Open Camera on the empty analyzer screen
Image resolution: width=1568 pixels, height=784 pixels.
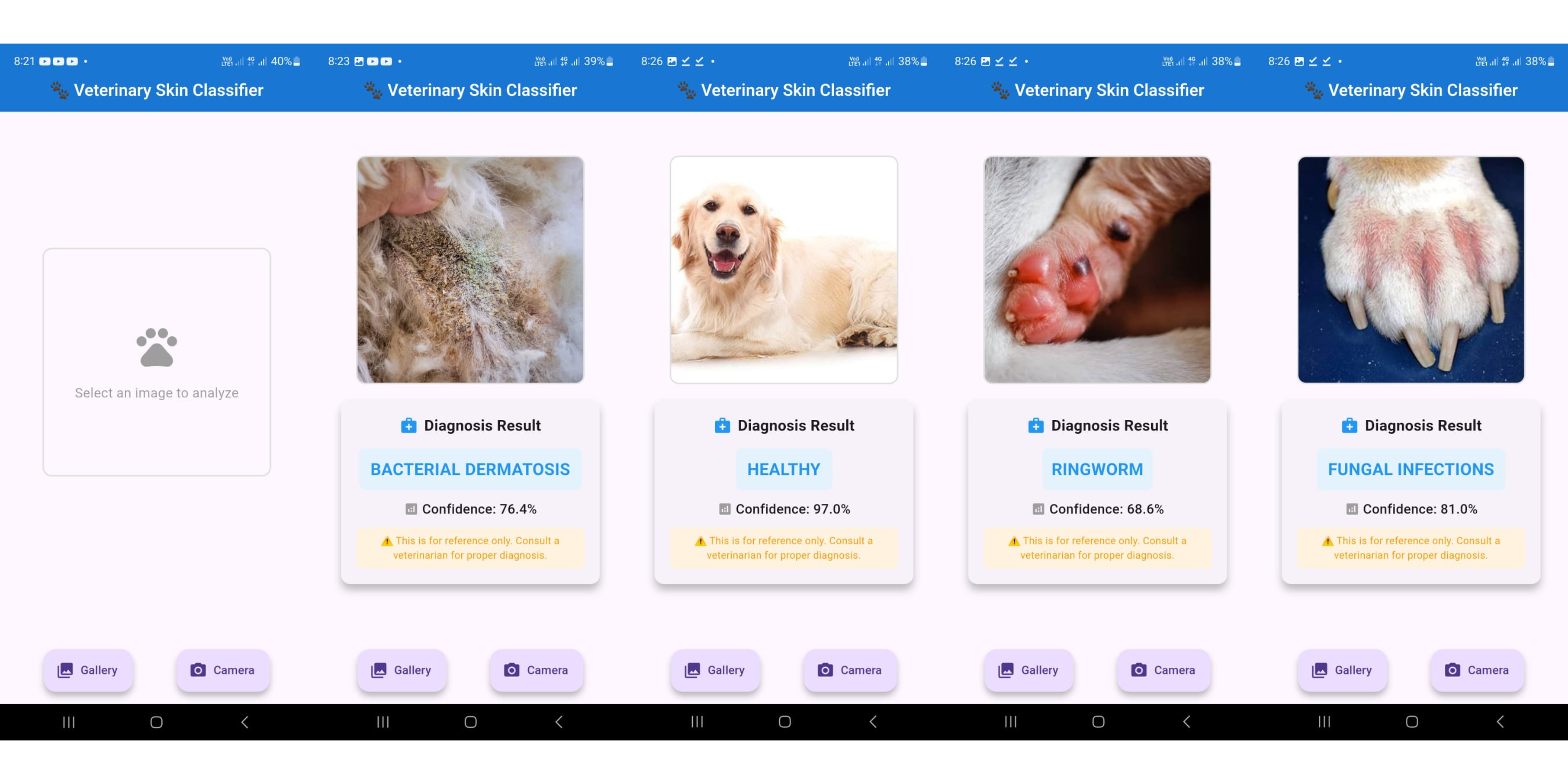(223, 670)
